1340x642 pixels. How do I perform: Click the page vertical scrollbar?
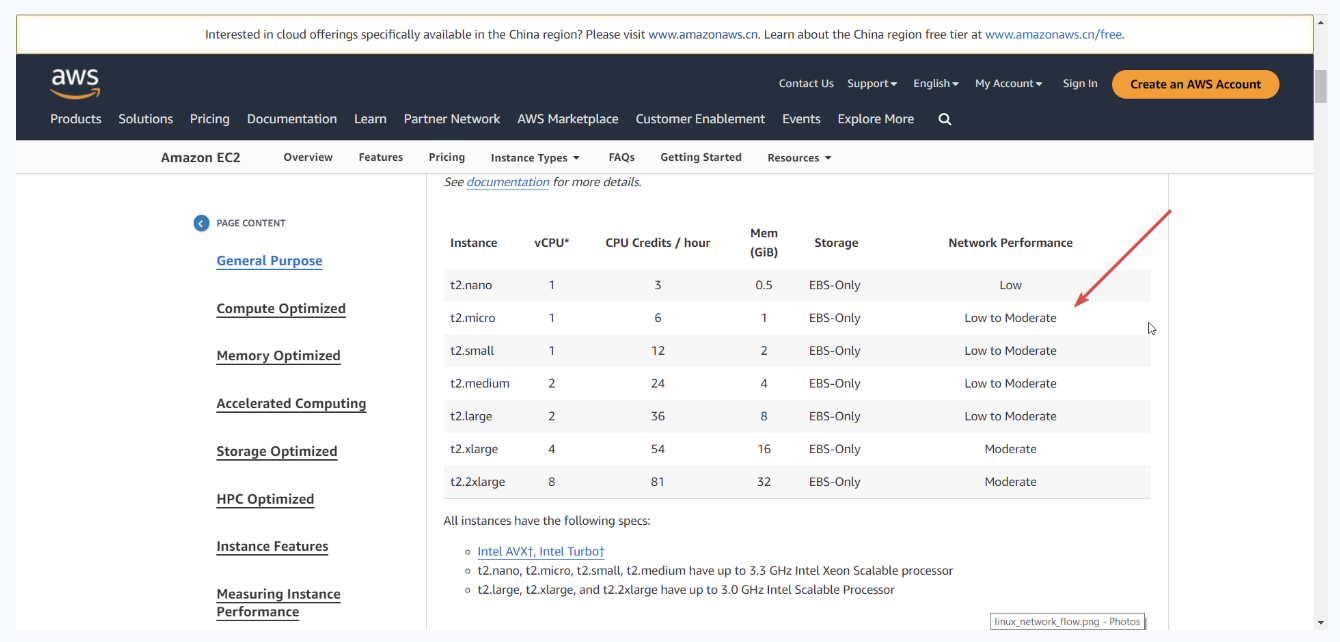(1320, 86)
